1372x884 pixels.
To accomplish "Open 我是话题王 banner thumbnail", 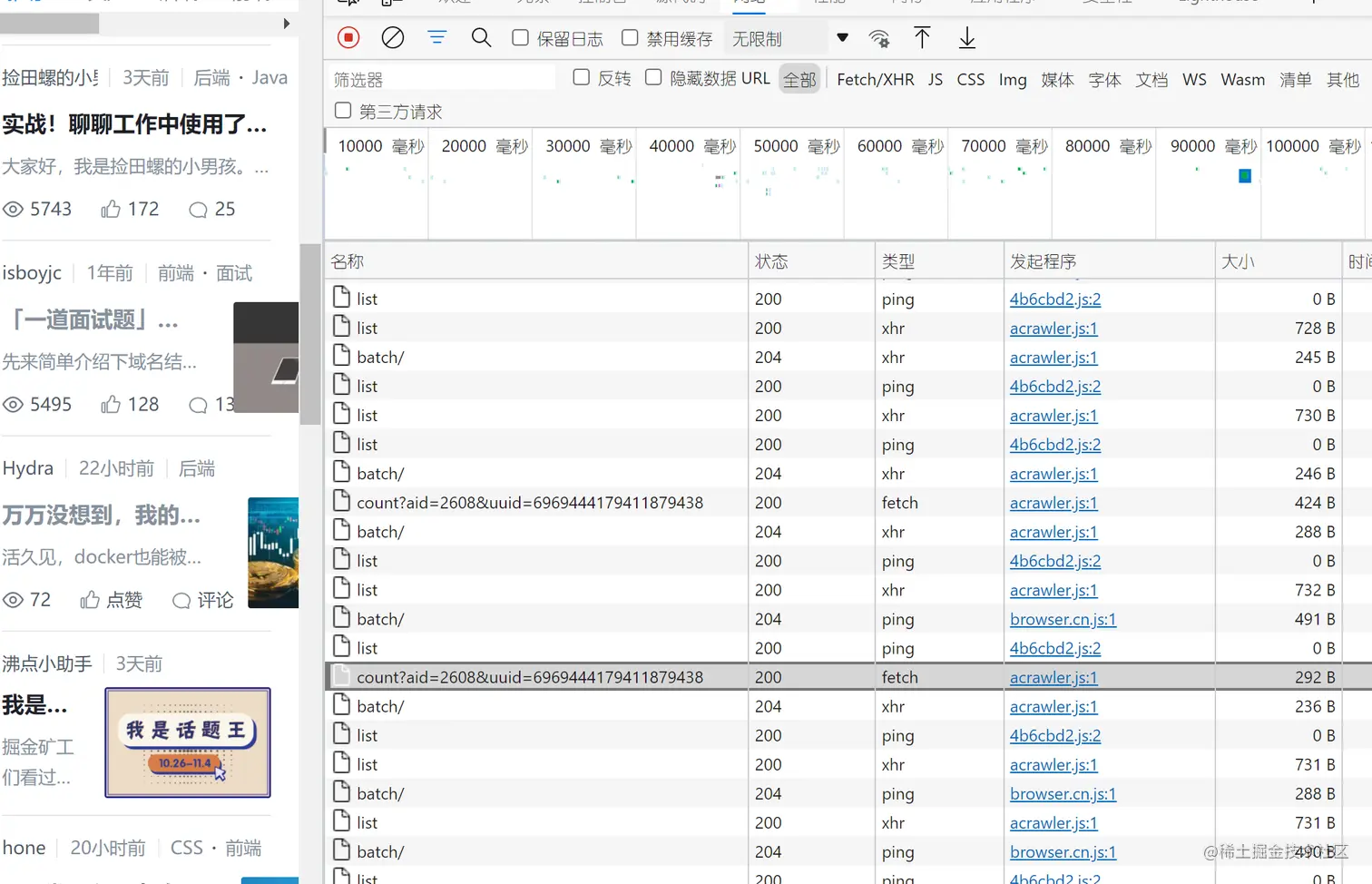I will point(188,742).
